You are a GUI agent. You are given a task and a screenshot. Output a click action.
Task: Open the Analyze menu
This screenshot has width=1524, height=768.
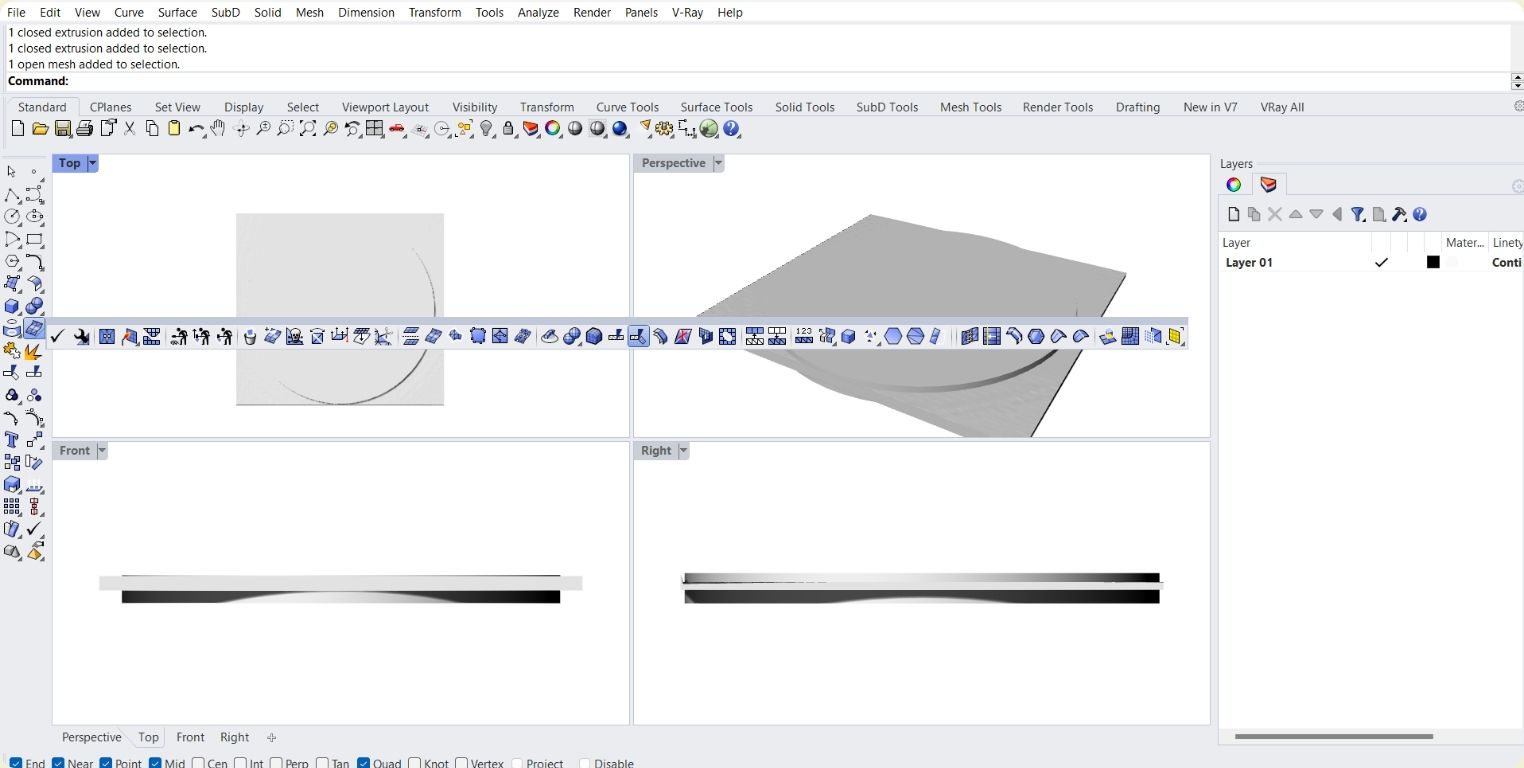538,12
